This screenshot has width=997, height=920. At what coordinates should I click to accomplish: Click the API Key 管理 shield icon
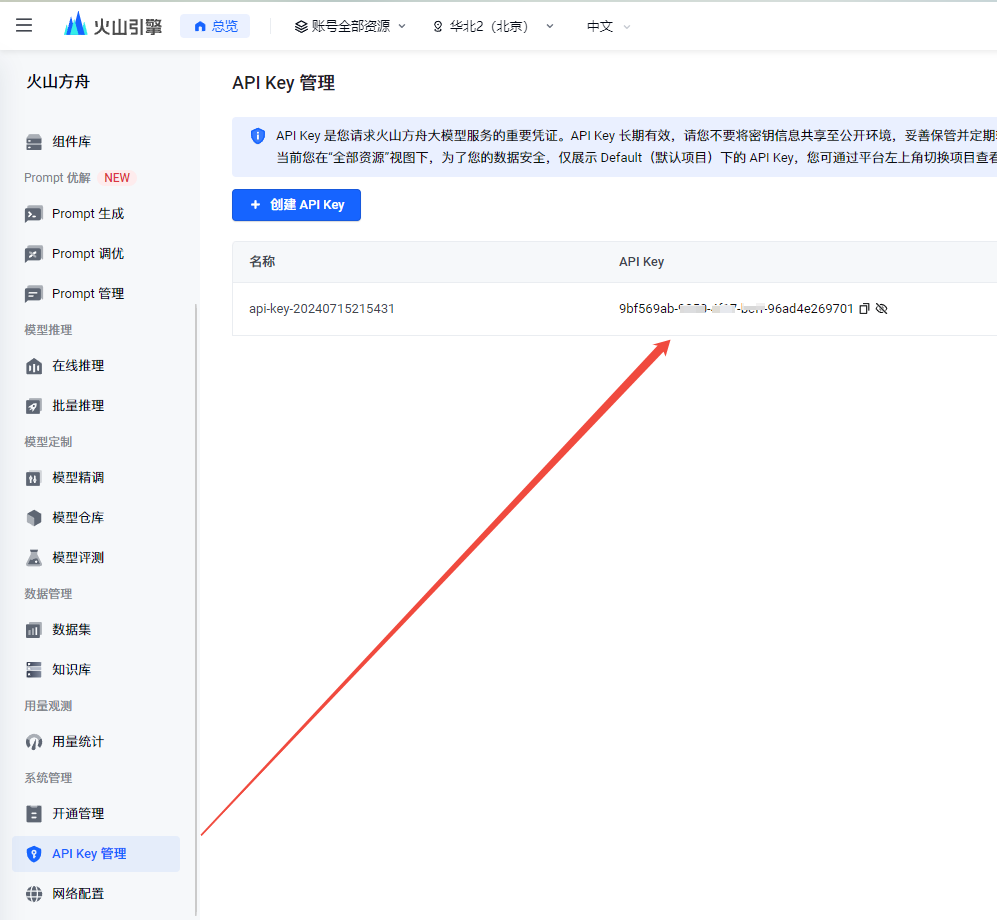(34, 854)
